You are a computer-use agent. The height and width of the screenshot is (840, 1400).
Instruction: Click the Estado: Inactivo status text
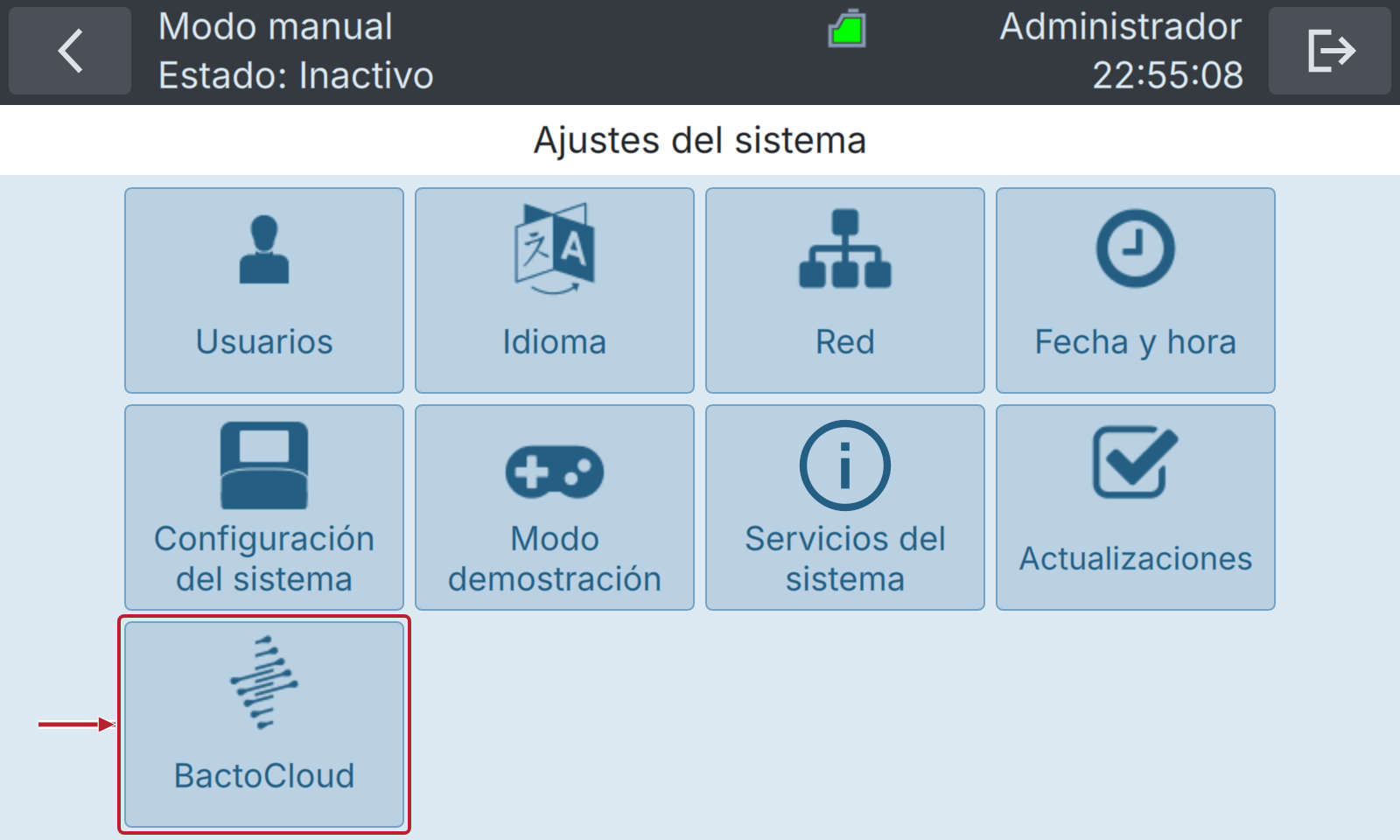296,75
